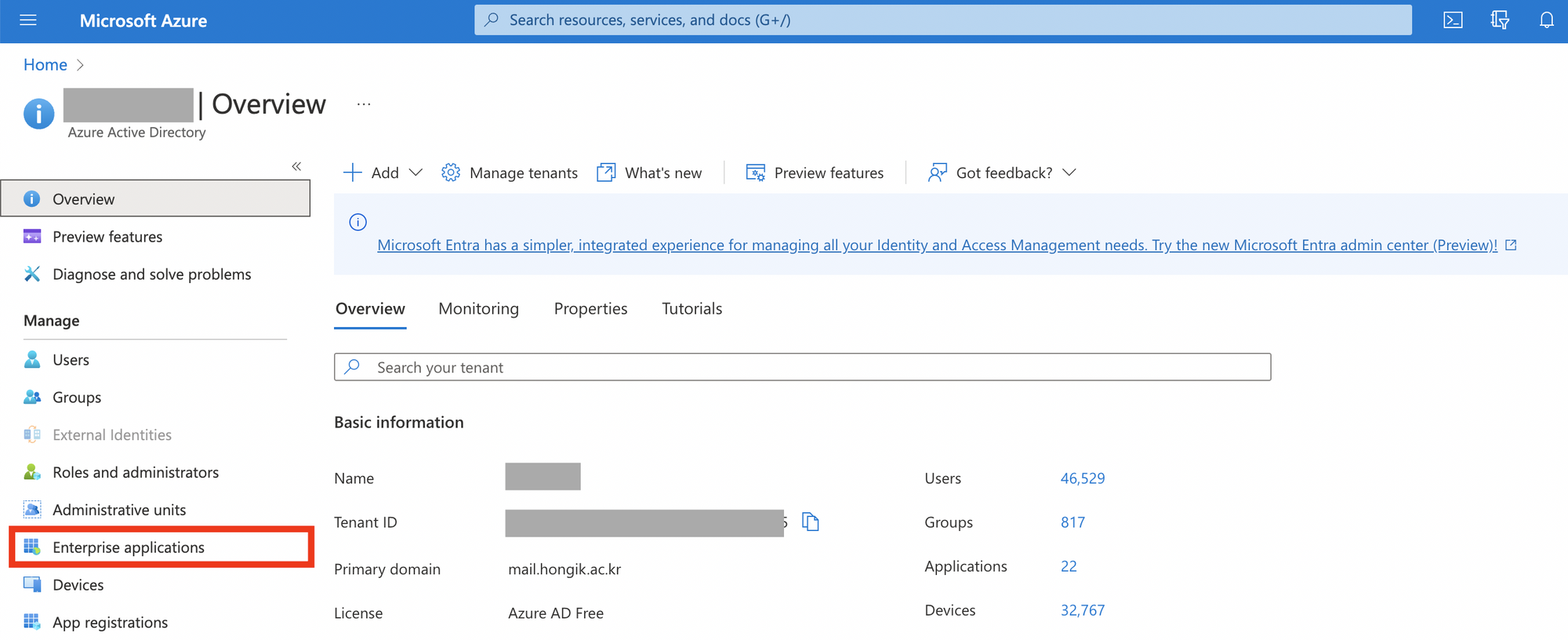1568x640 pixels.
Task: Open the hamburger portal menu
Action: (x=28, y=20)
